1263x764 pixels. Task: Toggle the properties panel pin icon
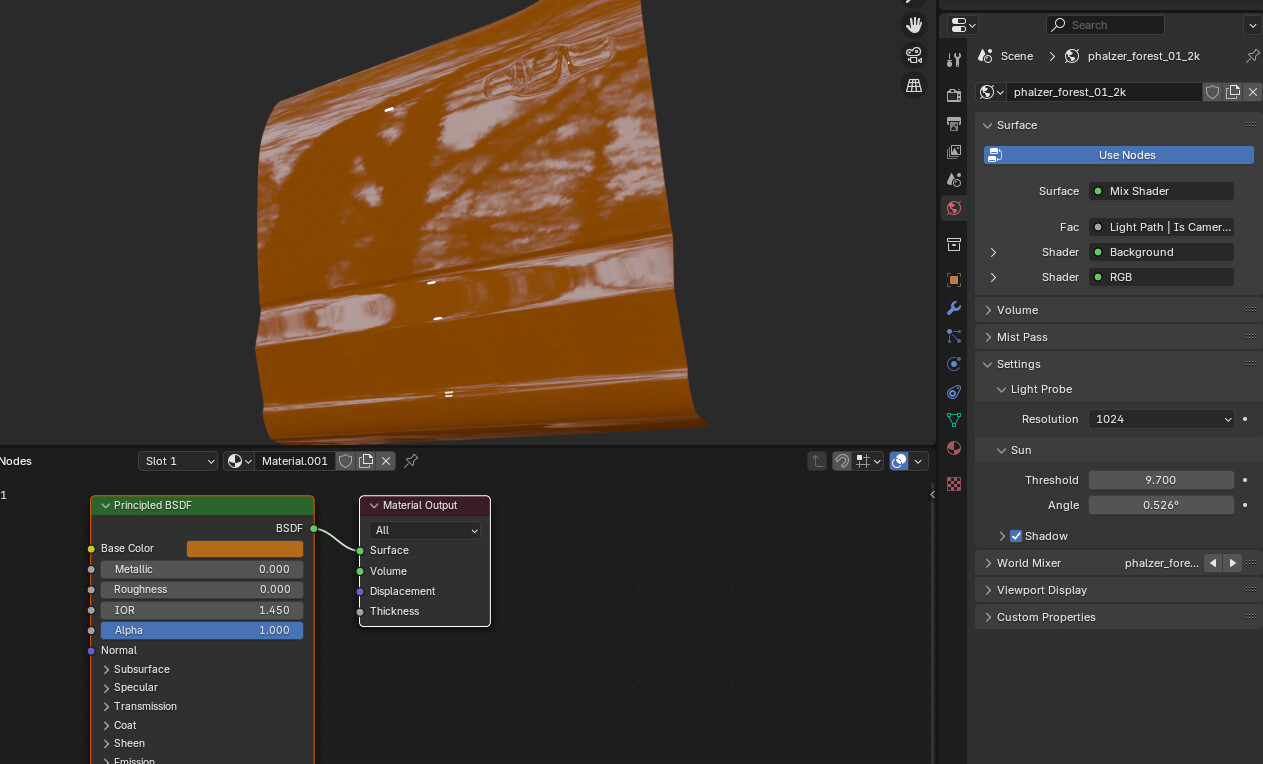1252,56
